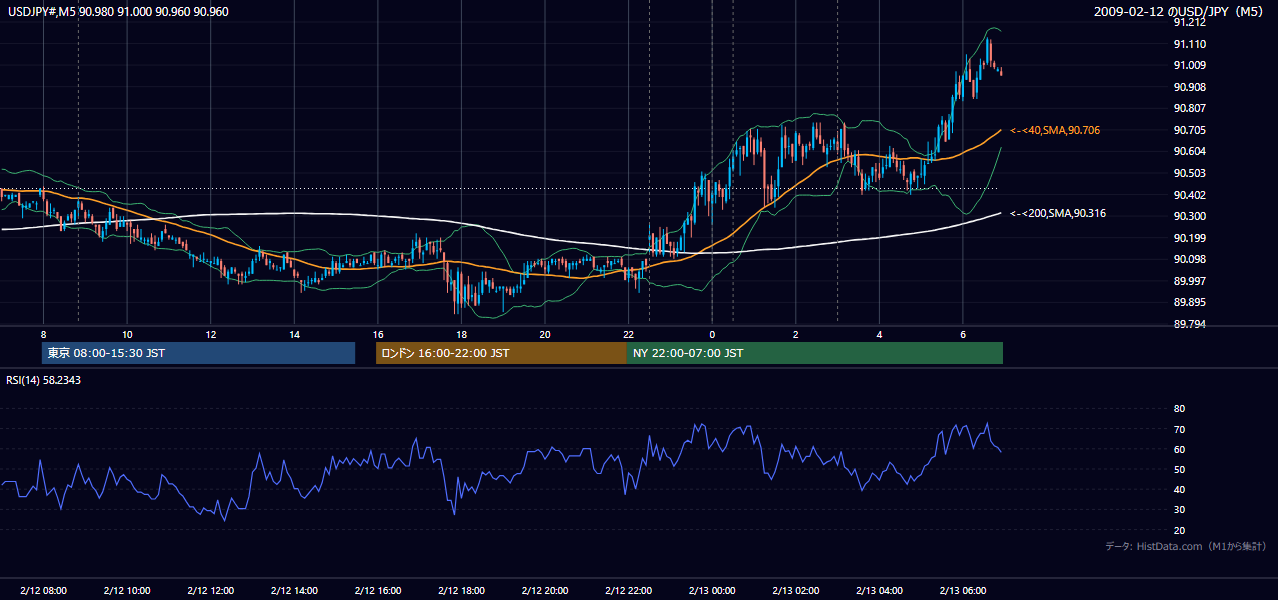Click RSI scale value 30
This screenshot has height=600, width=1278.
(1179, 510)
